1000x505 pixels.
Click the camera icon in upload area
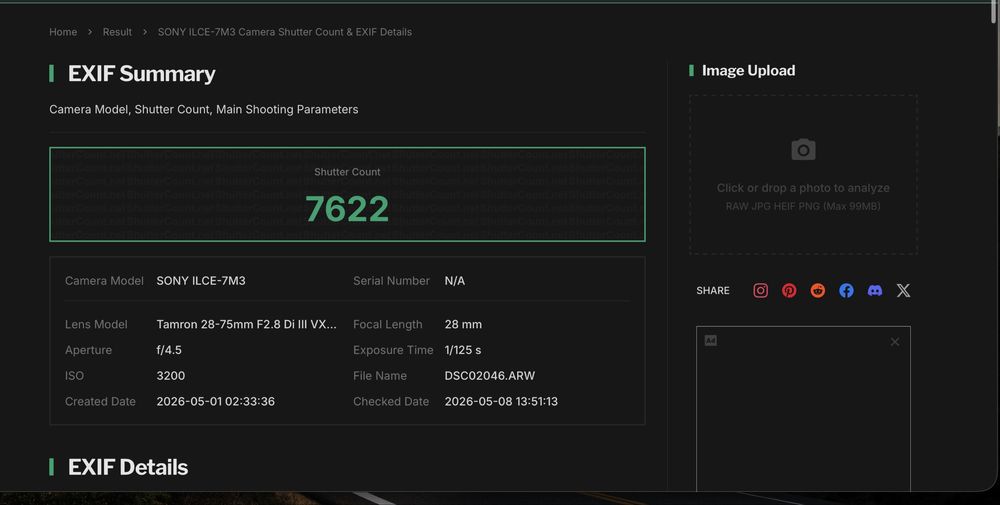[803, 150]
